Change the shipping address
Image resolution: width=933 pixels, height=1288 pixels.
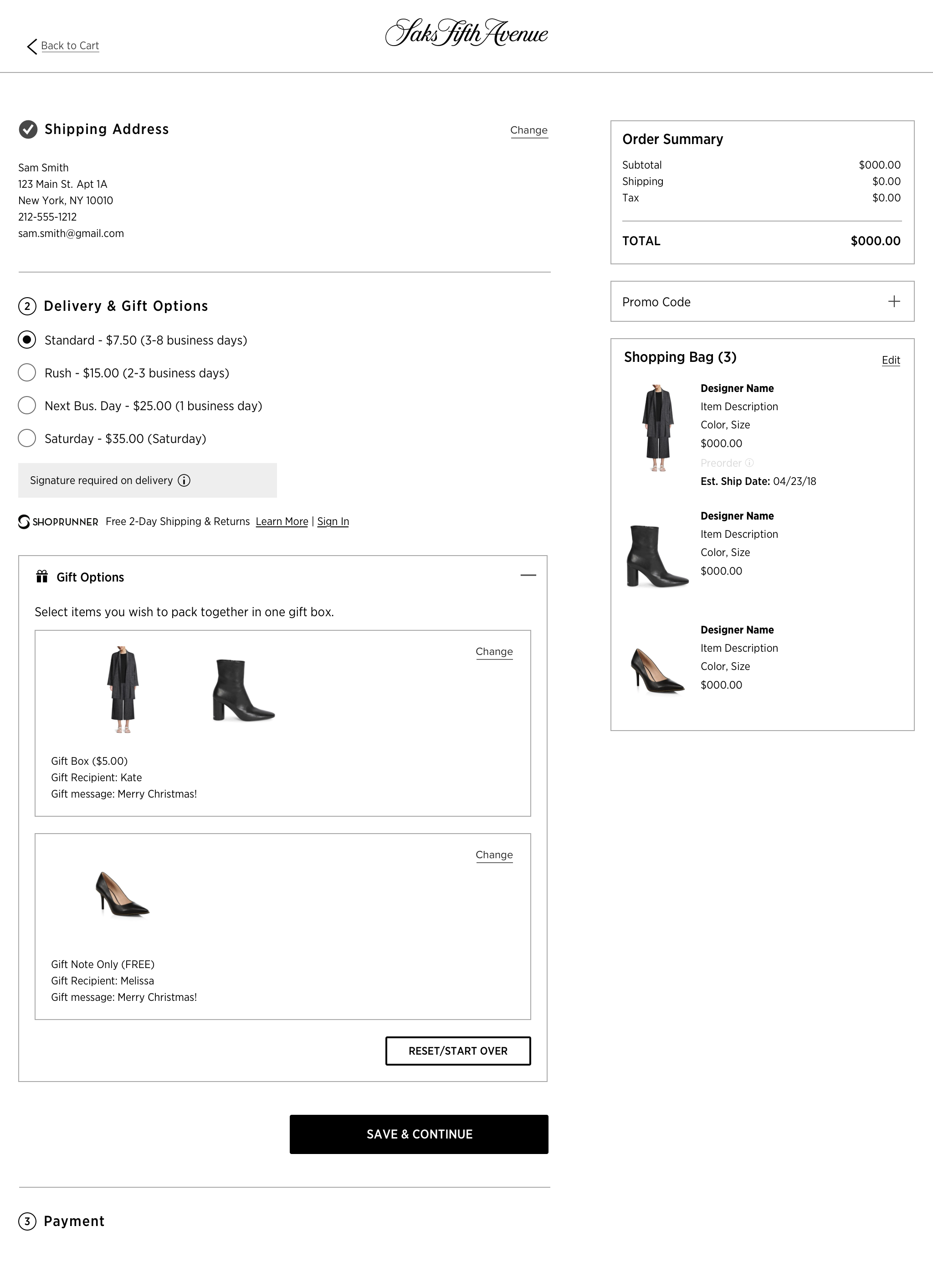[528, 130]
